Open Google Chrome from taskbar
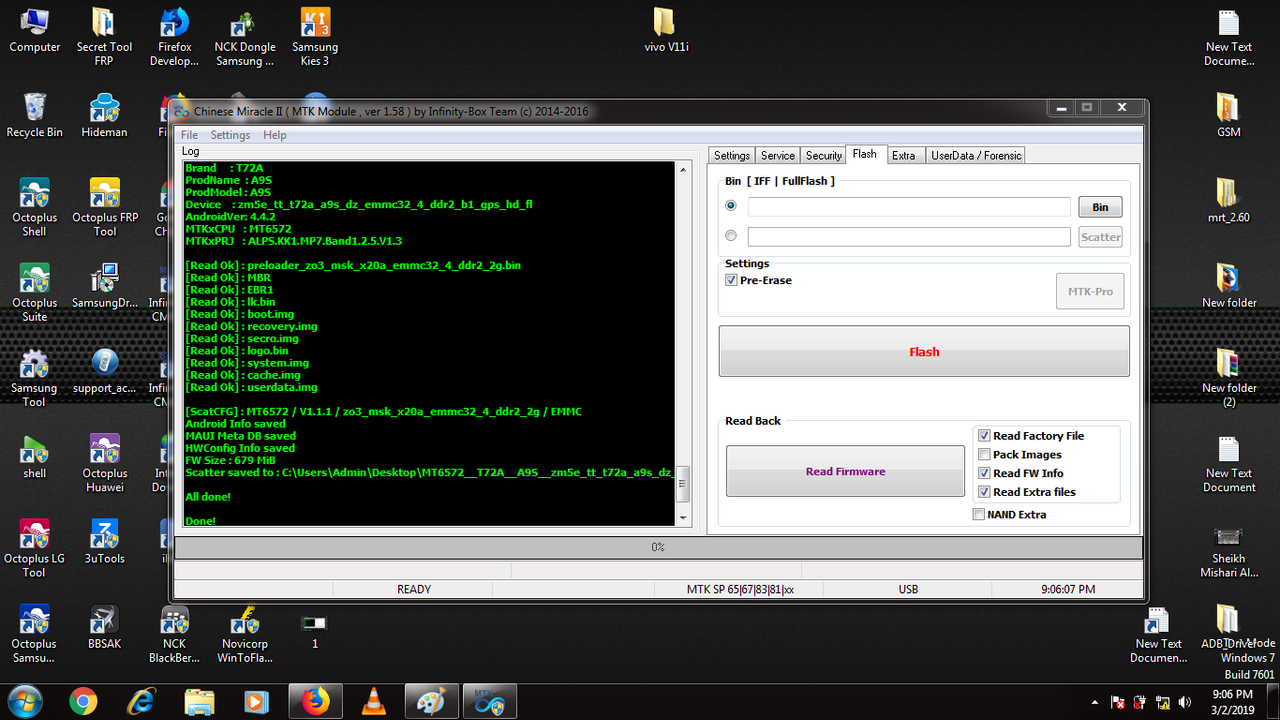The width and height of the screenshot is (1280, 720). coord(83,702)
